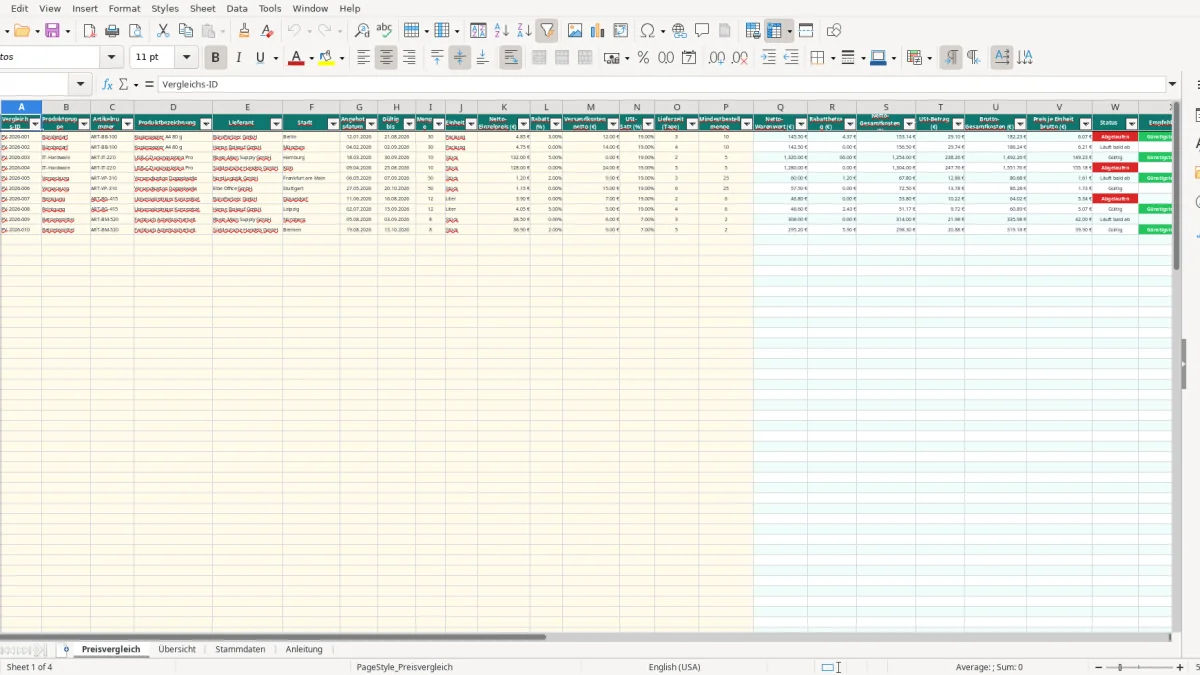Sort descending
Image resolution: width=1200 pixels, height=675 pixels.
[524, 31]
